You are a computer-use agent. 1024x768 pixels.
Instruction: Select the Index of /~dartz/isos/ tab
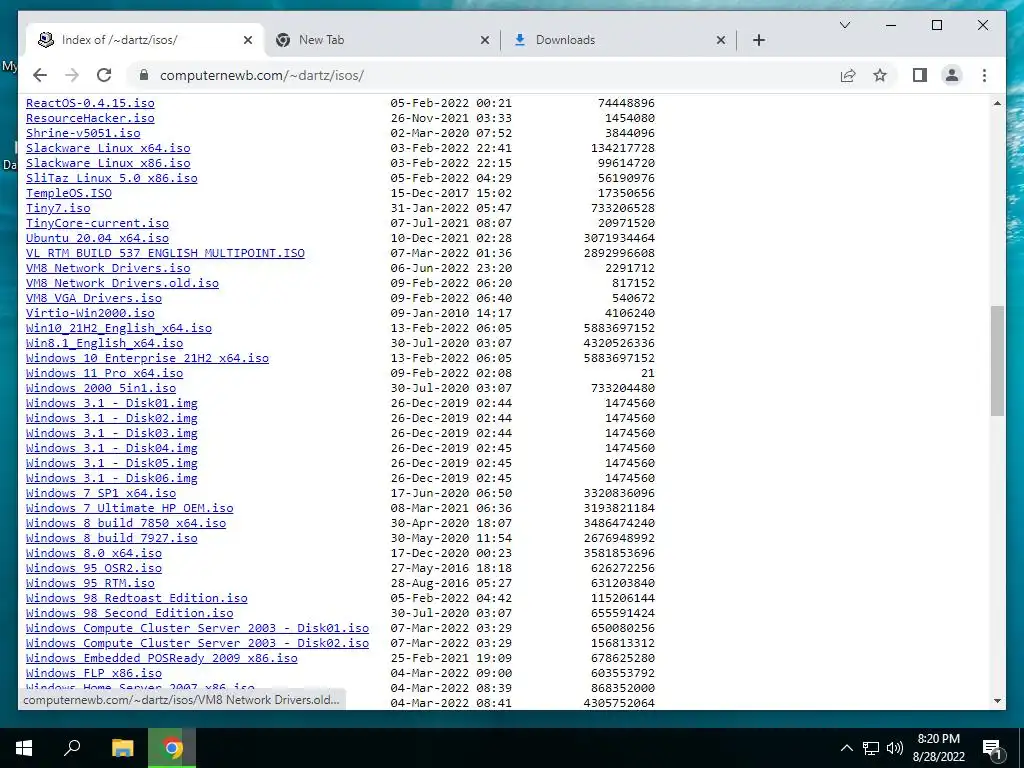pyautogui.click(x=145, y=40)
